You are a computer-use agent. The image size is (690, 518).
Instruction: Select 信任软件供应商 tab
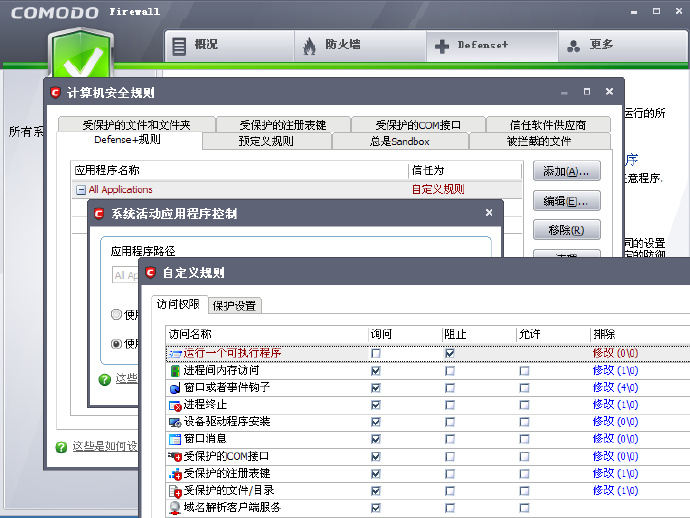click(x=548, y=125)
